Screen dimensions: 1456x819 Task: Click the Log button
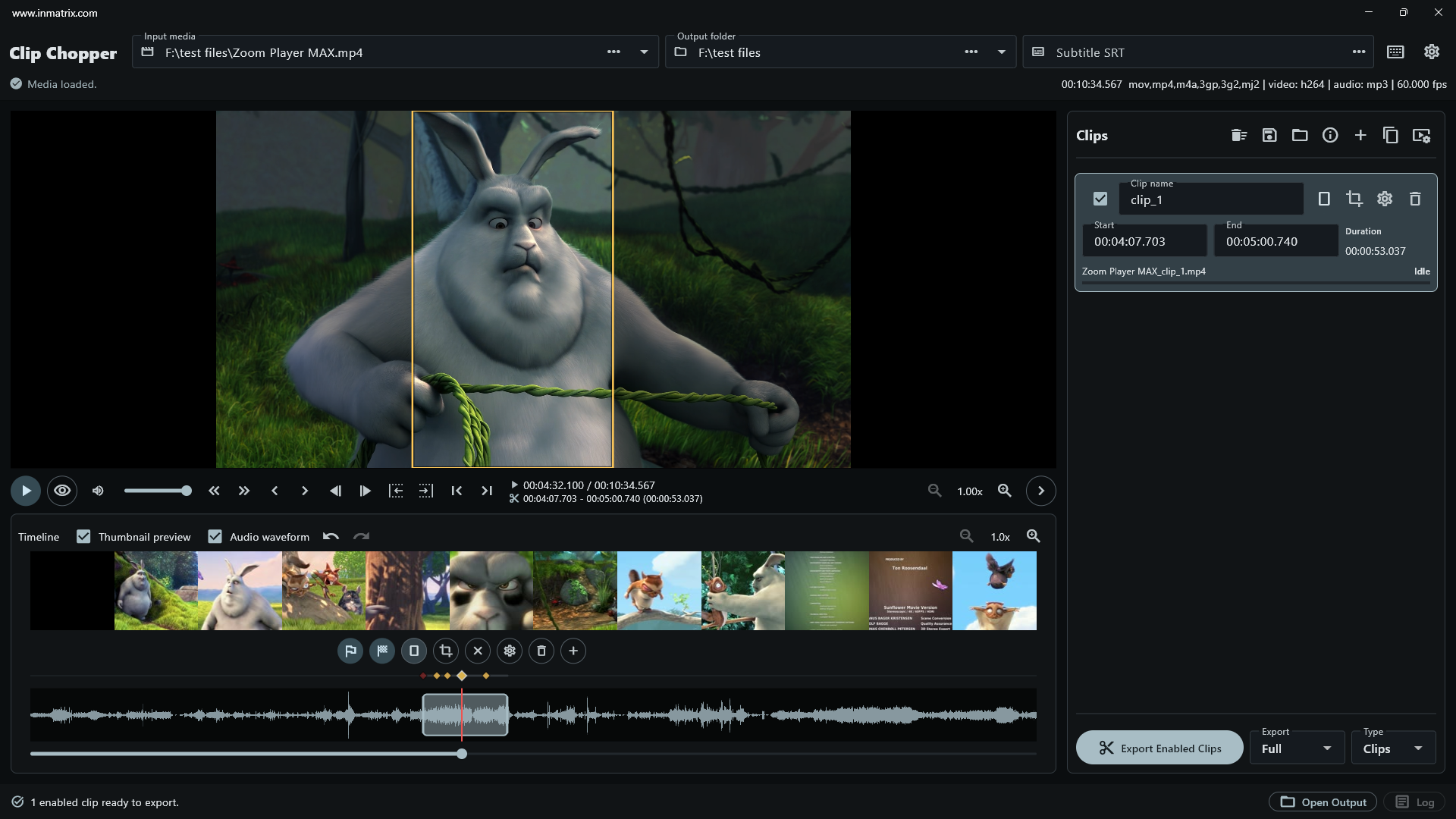point(1415,802)
